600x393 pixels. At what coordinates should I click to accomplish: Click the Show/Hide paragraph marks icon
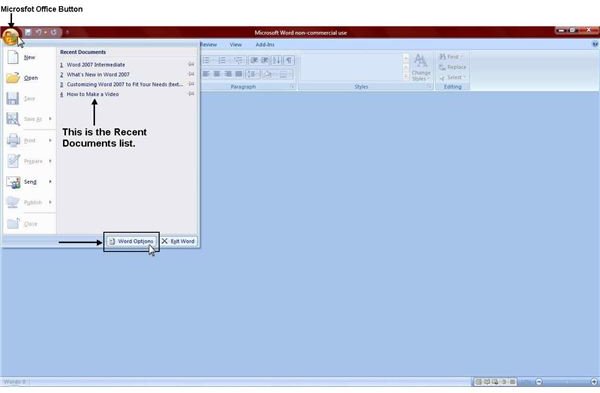point(289,60)
